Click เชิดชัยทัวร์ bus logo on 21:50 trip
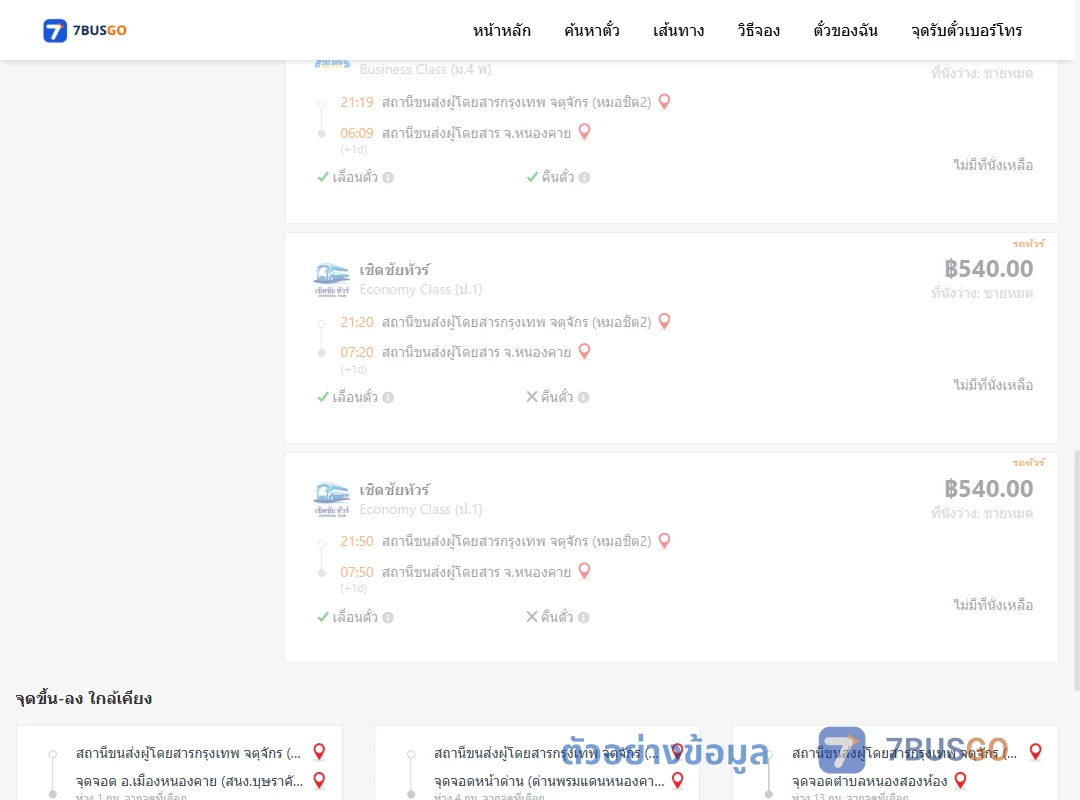1080x800 pixels. (x=332, y=499)
